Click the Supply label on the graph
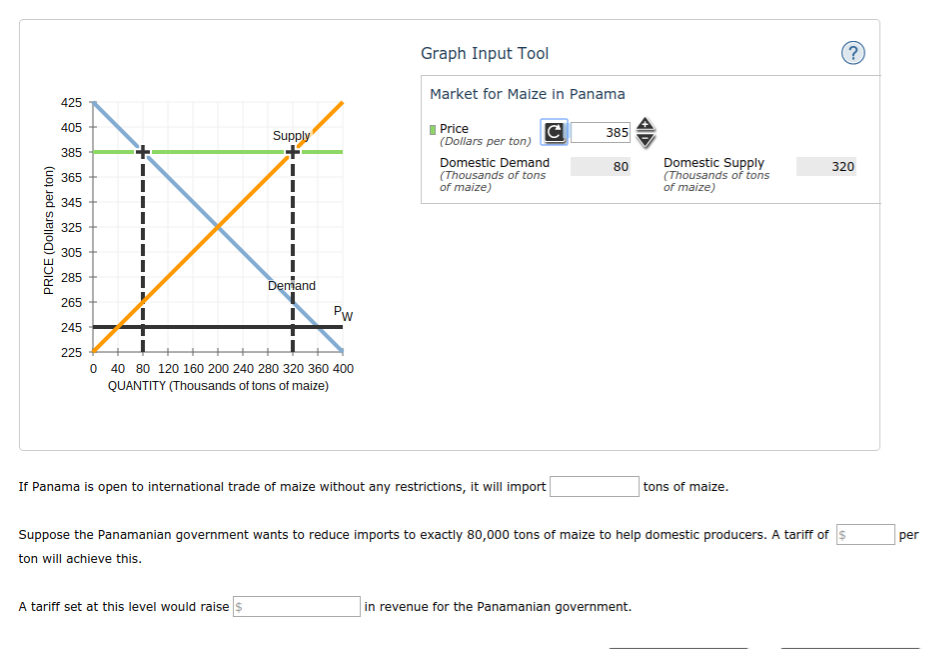Screen dimensions: 934x649 (289, 134)
